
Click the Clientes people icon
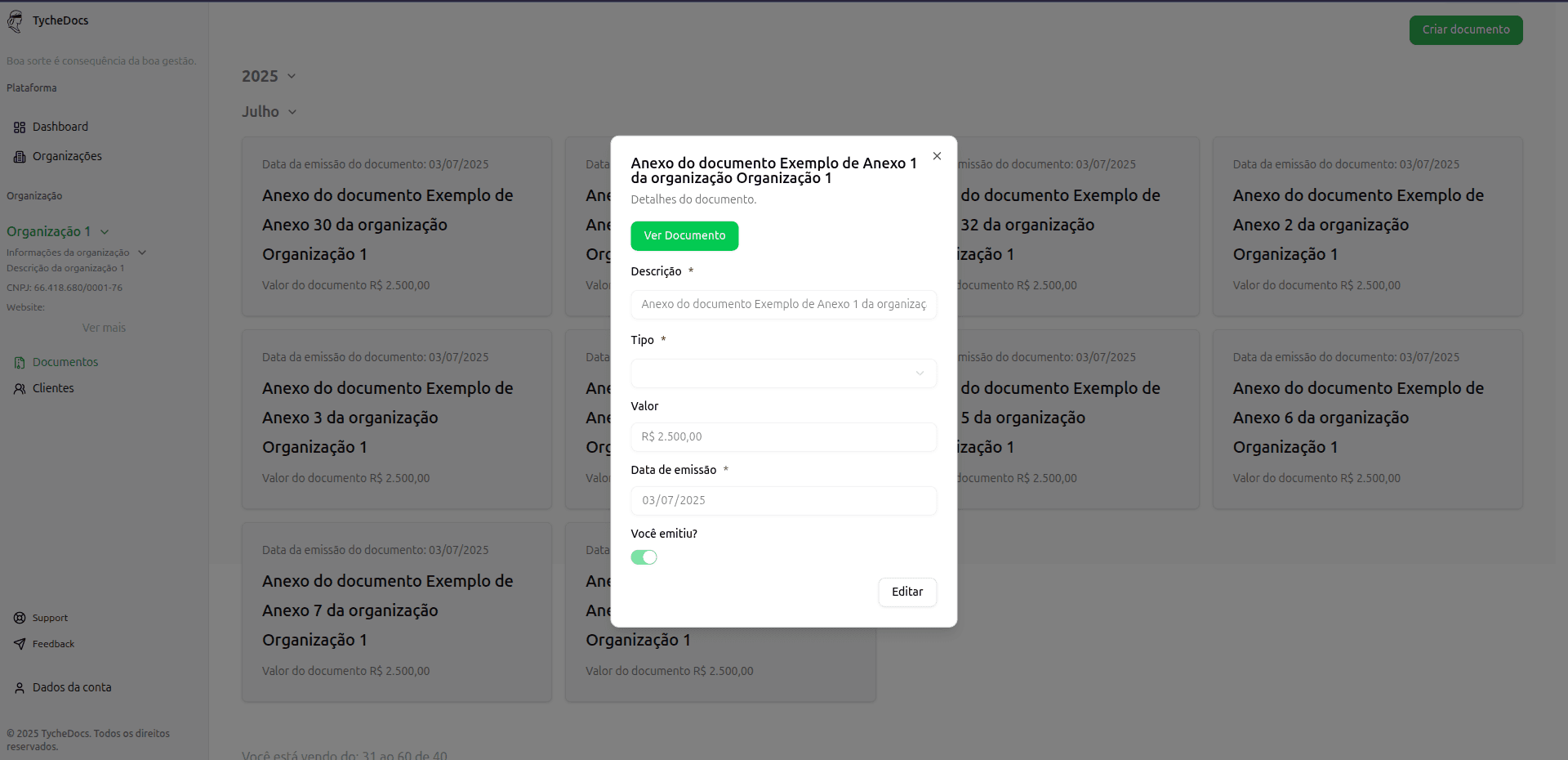(20, 389)
